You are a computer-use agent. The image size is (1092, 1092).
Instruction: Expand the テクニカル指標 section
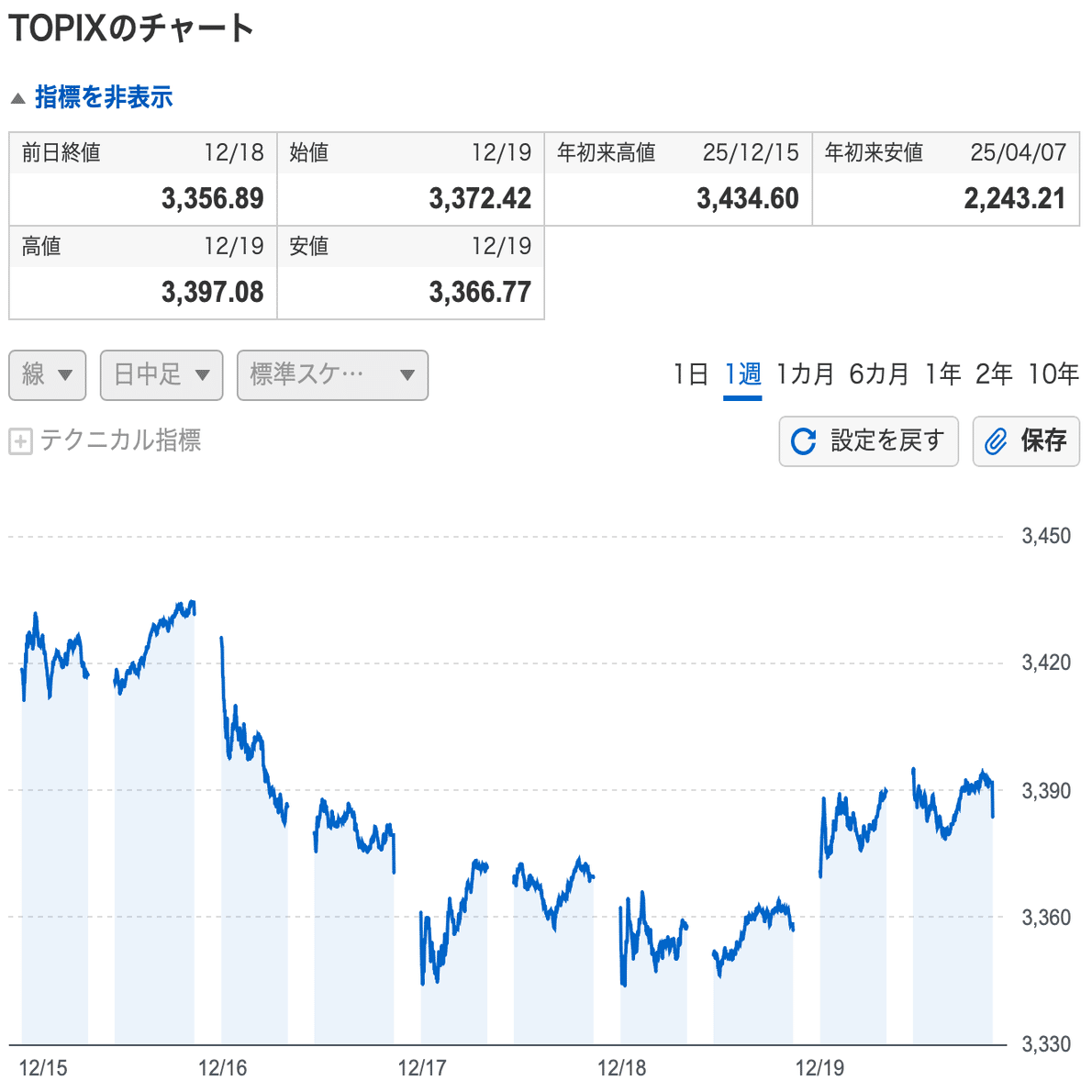[x=120, y=440]
